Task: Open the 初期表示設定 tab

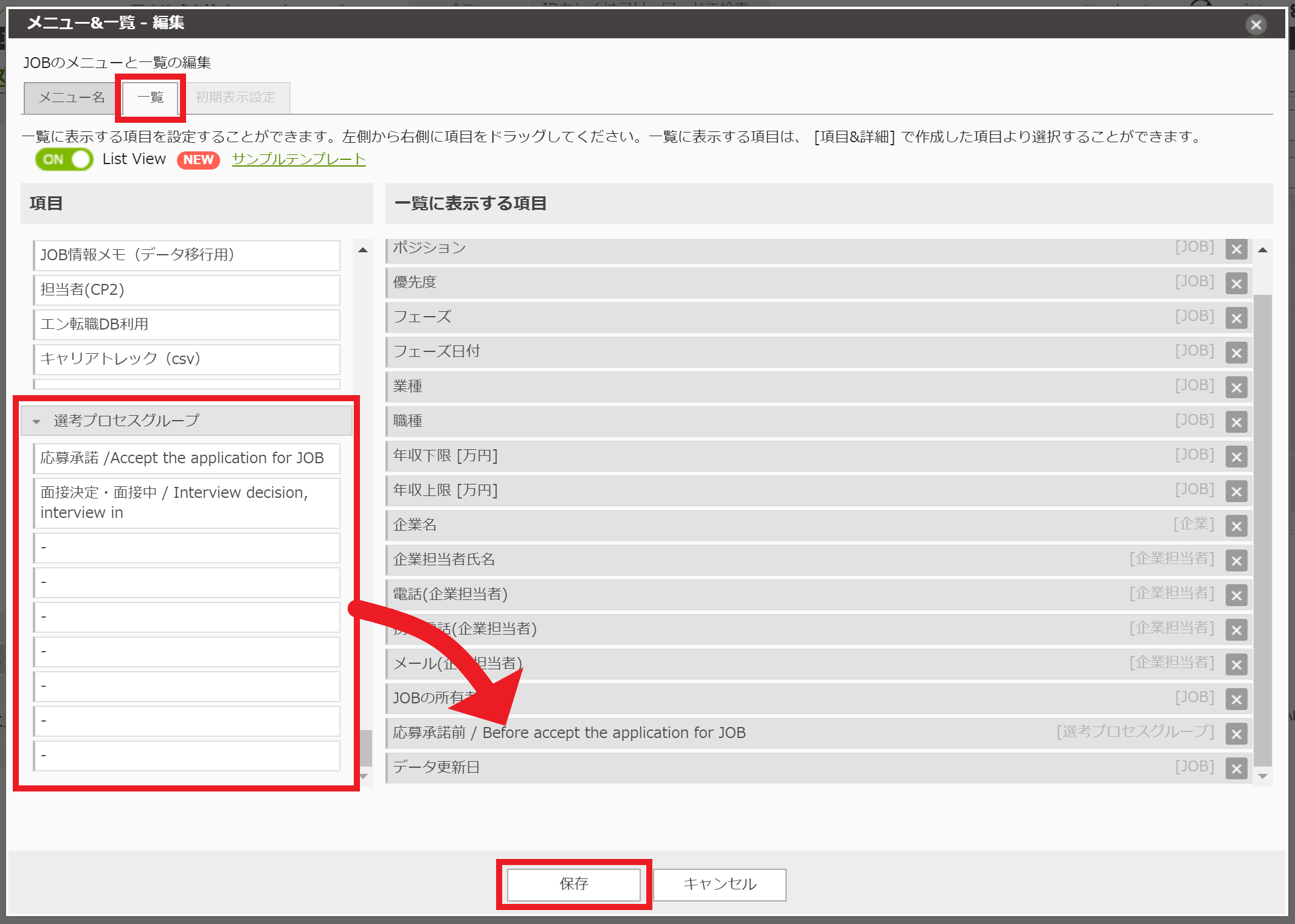Action: (x=235, y=97)
